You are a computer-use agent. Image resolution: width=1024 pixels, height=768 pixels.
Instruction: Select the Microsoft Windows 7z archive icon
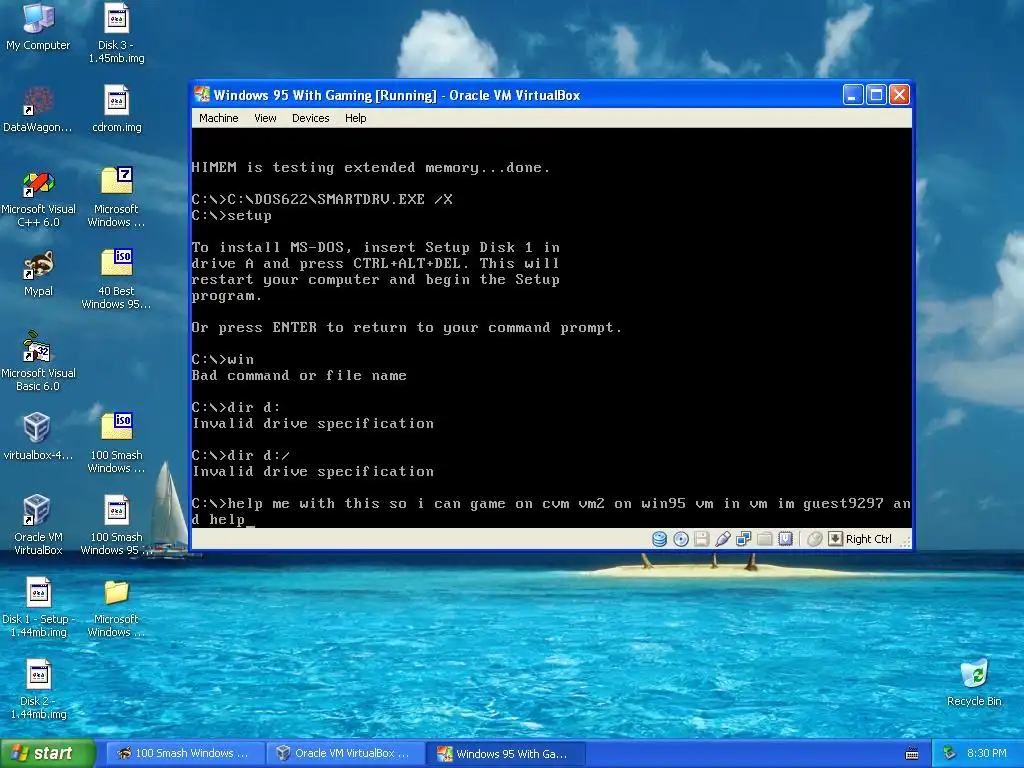116,197
